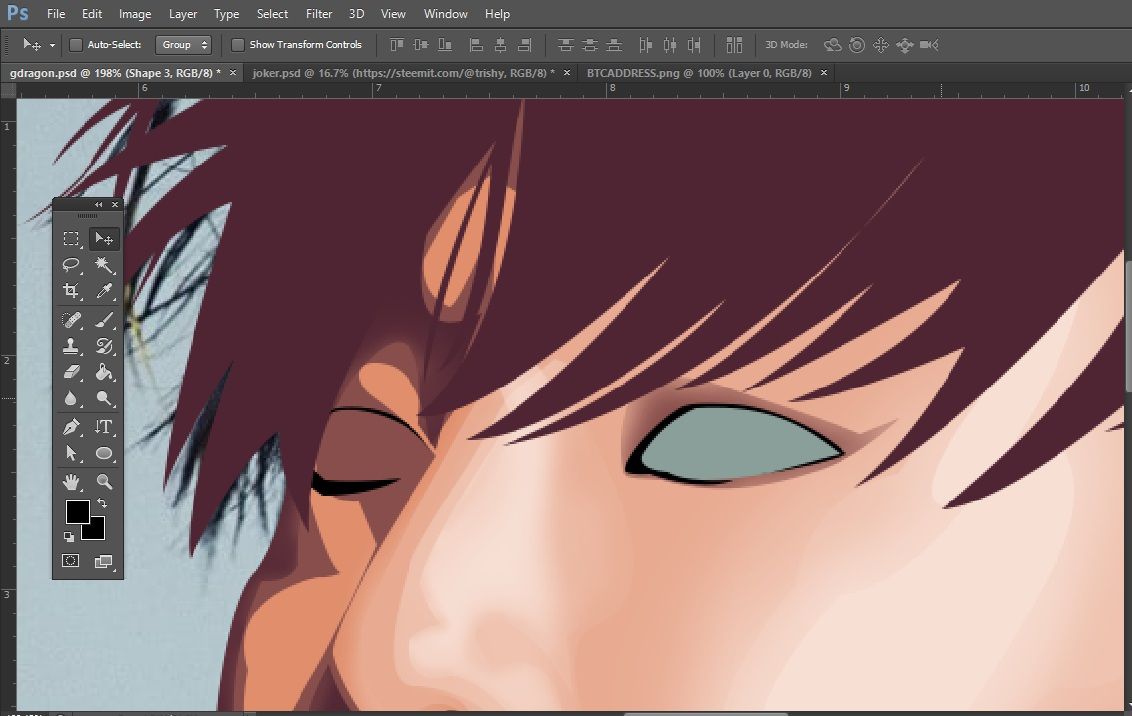The width and height of the screenshot is (1132, 716).
Task: Open the Layer menu
Action: coord(183,14)
